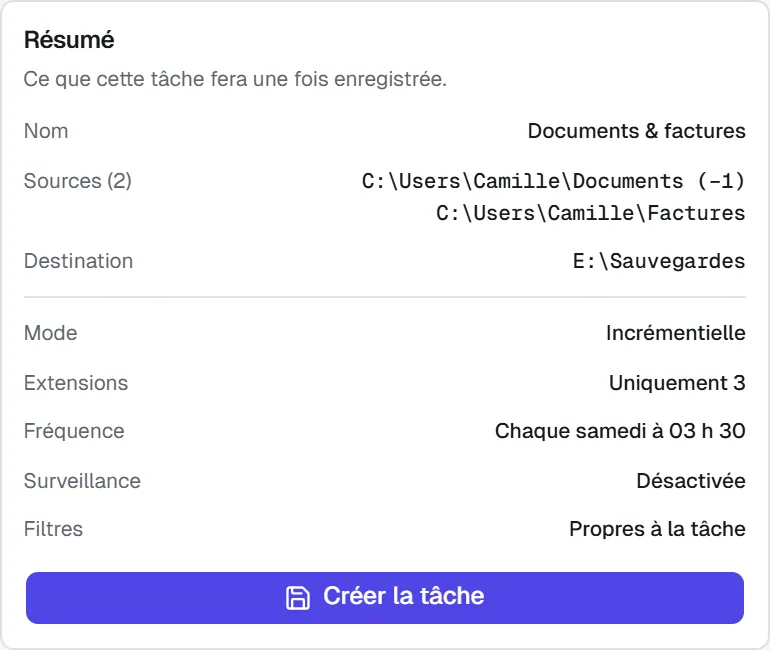The width and height of the screenshot is (770, 650).
Task: Select the Destination label
Action: [79, 261]
